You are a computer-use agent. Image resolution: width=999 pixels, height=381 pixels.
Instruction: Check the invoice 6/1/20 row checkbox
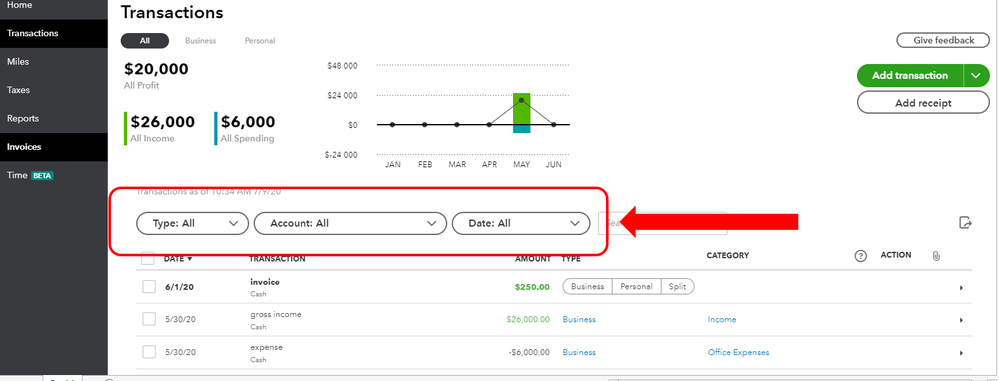pos(149,287)
